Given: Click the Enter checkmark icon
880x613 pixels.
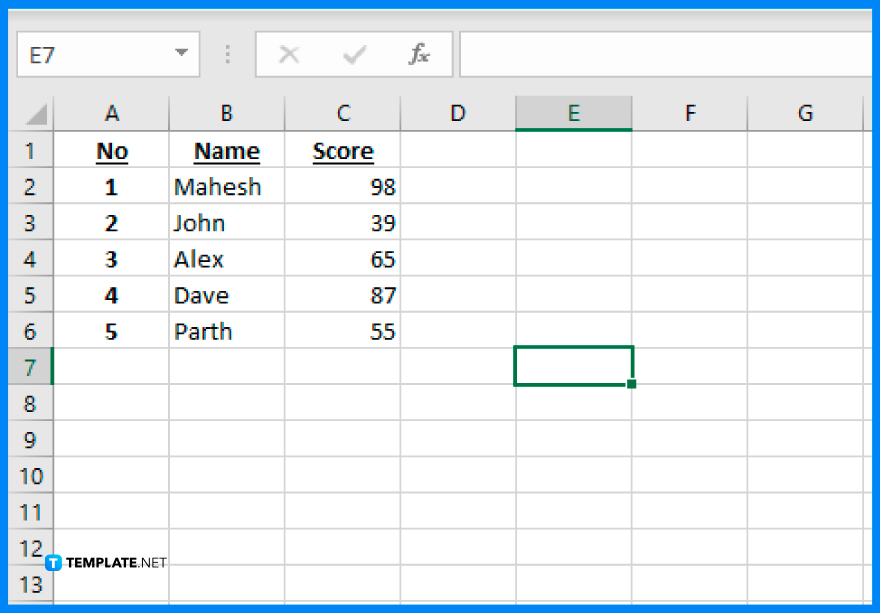Looking at the screenshot, I should point(353,54).
